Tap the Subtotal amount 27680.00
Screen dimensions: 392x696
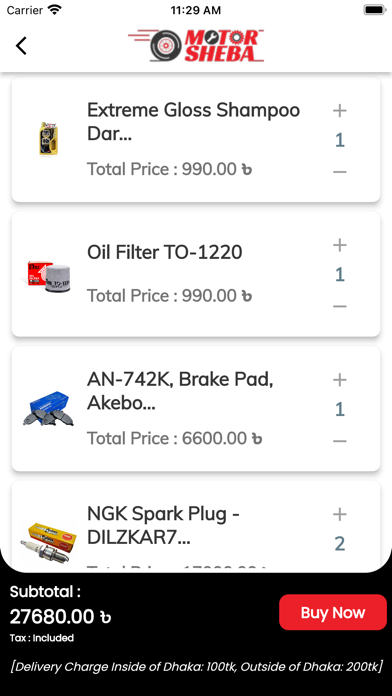[60, 617]
